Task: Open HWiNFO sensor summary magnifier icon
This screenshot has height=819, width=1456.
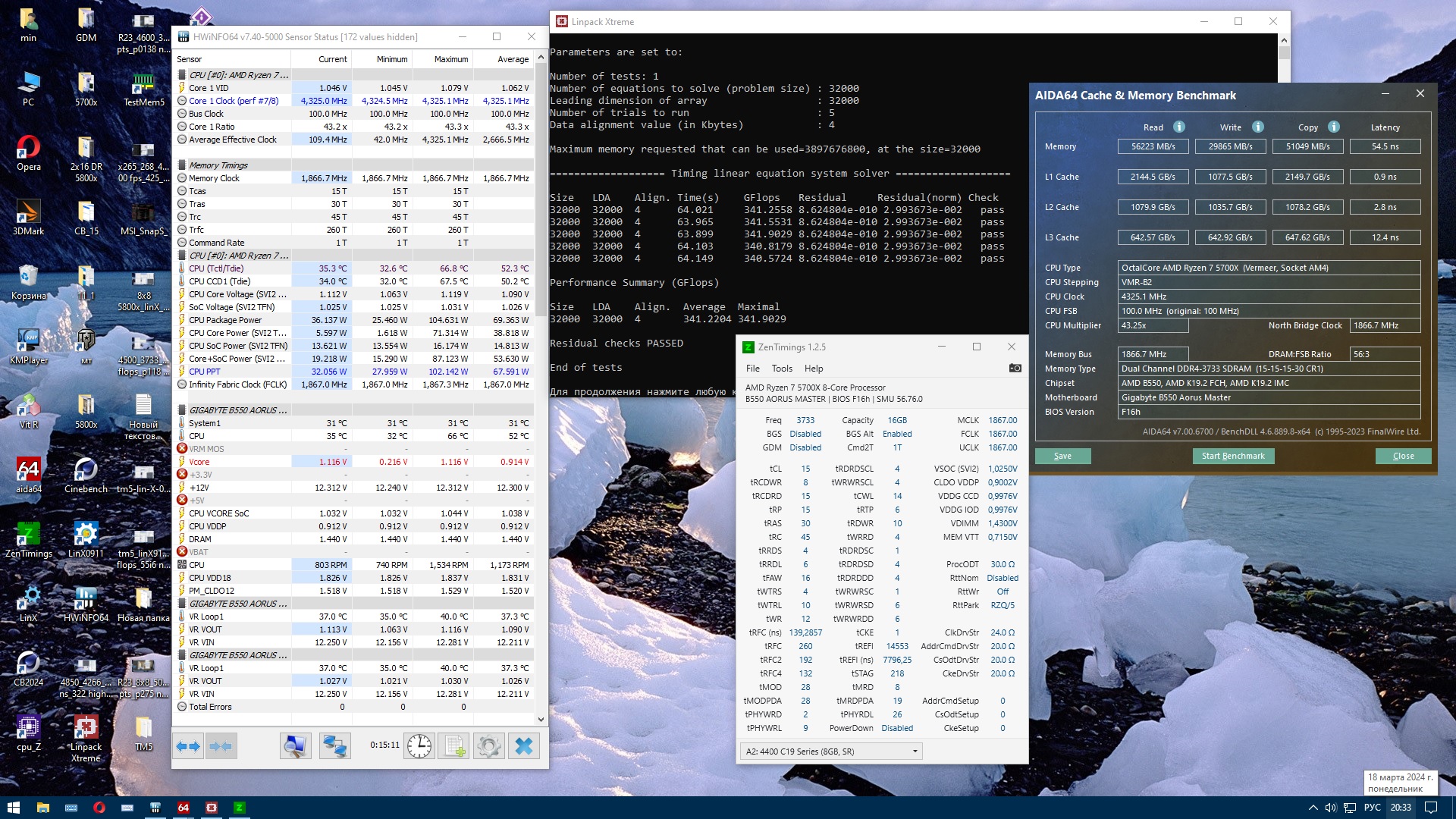Action: click(295, 746)
